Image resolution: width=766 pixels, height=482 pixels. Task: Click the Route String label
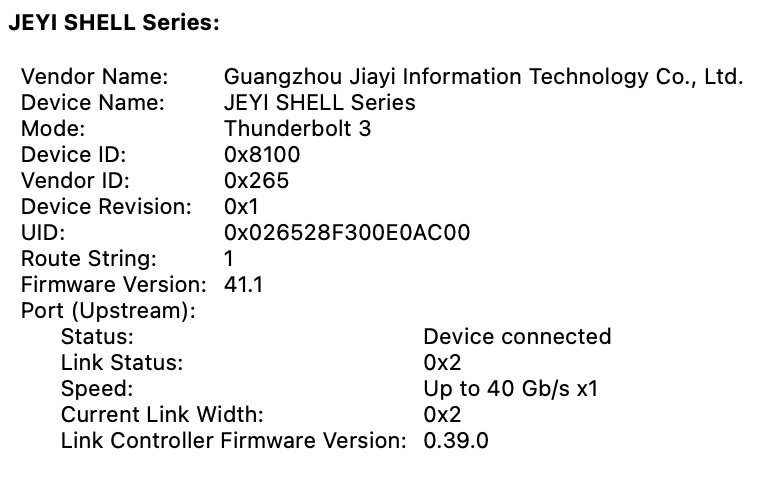[89, 259]
